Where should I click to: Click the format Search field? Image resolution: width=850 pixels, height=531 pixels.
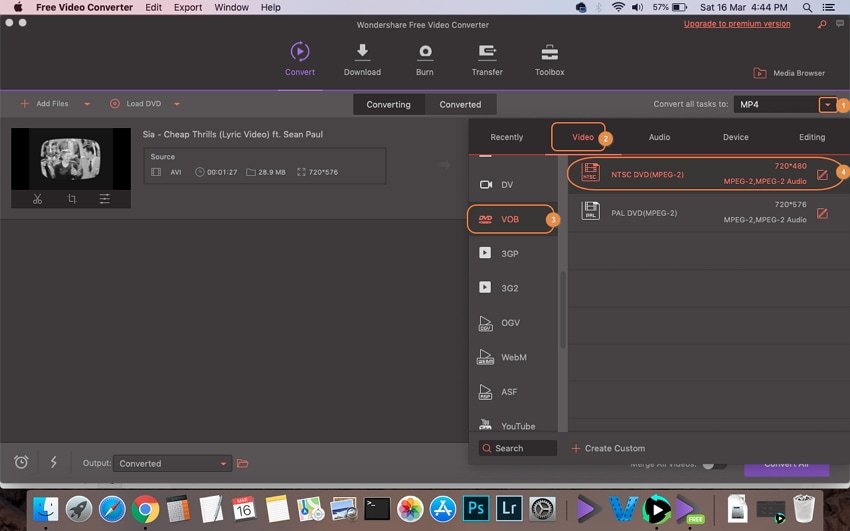pos(518,448)
